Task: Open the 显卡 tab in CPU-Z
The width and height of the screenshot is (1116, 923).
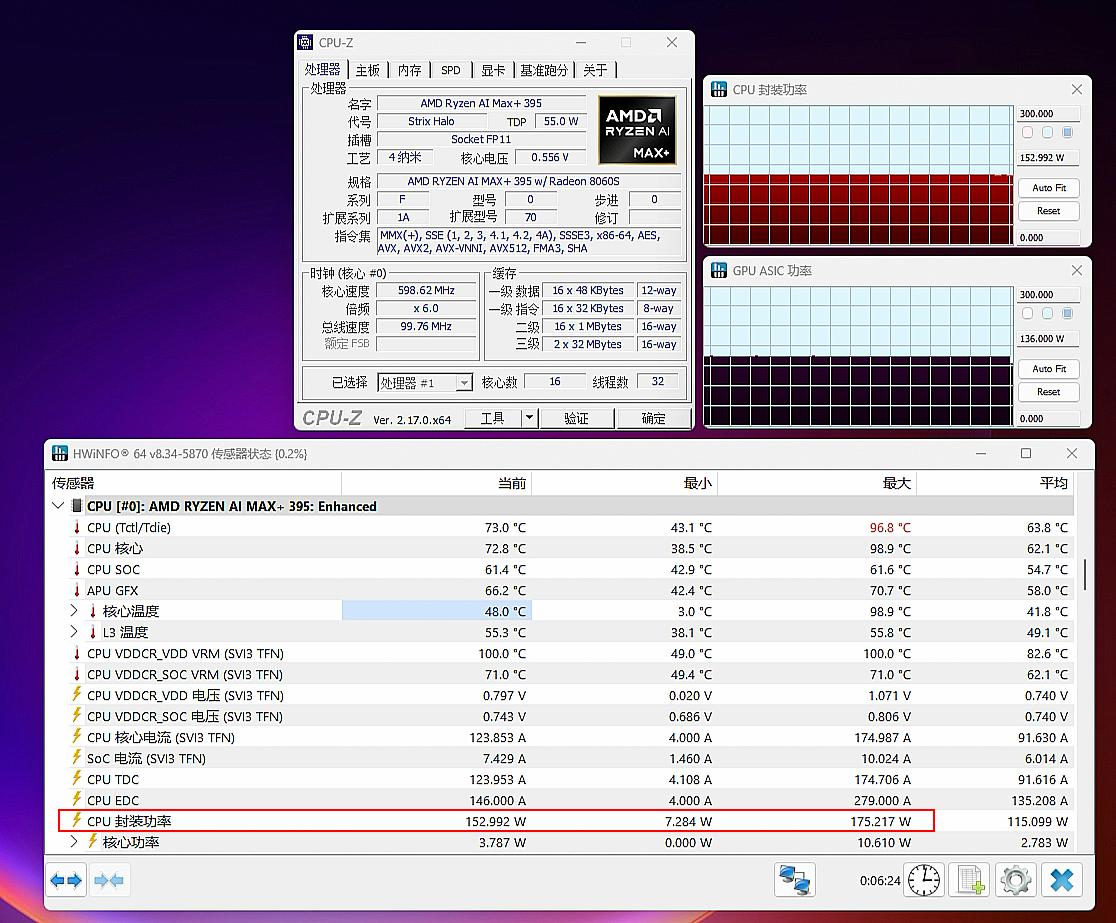Action: coord(492,70)
